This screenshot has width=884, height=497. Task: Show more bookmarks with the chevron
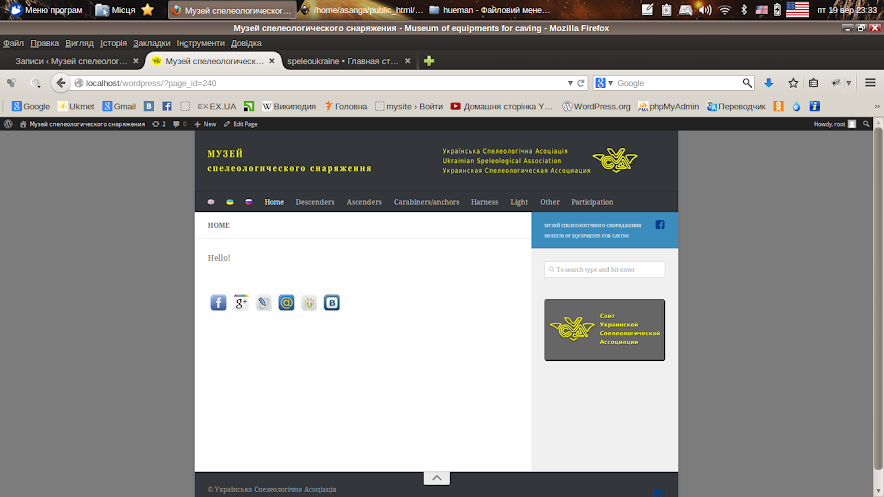tap(877, 106)
